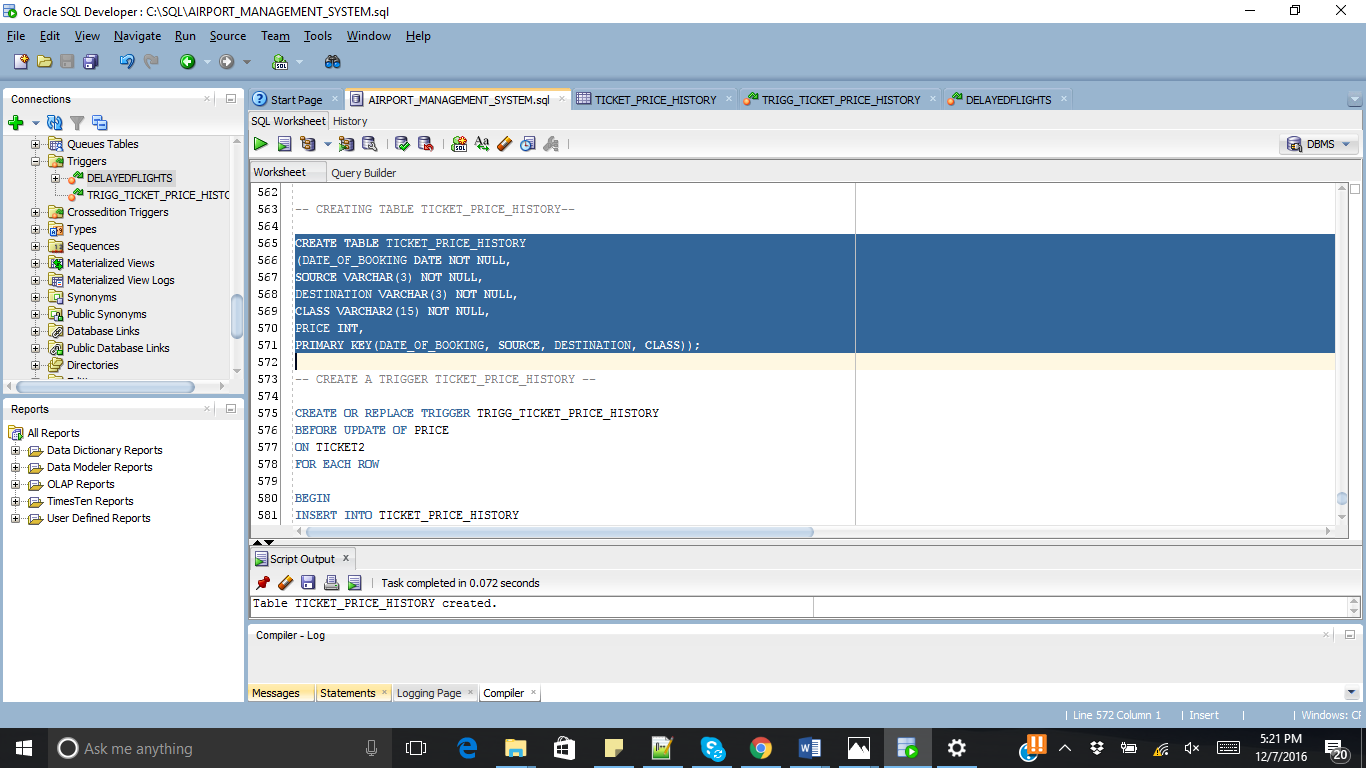Clear Script Output with eraser icon

pyautogui.click(x=285, y=583)
